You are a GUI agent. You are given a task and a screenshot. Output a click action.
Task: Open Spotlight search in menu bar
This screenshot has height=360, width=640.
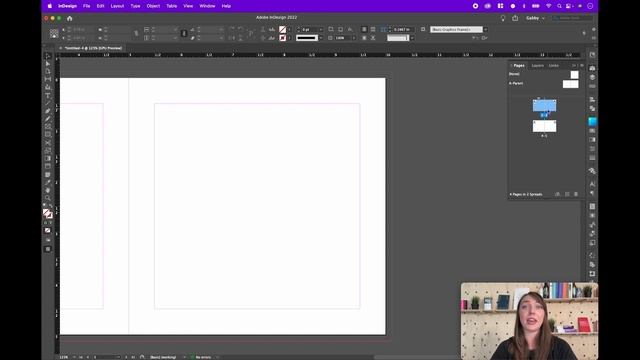(559, 6)
